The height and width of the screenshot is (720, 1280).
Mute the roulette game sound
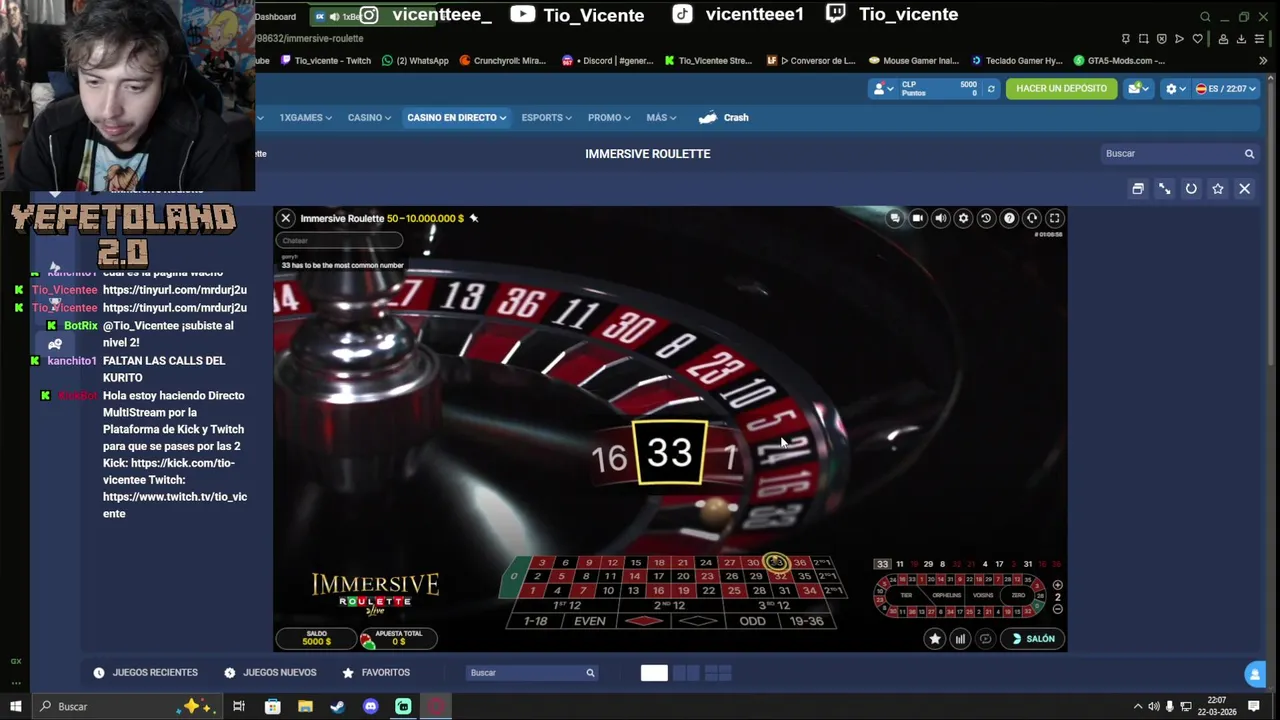click(941, 218)
